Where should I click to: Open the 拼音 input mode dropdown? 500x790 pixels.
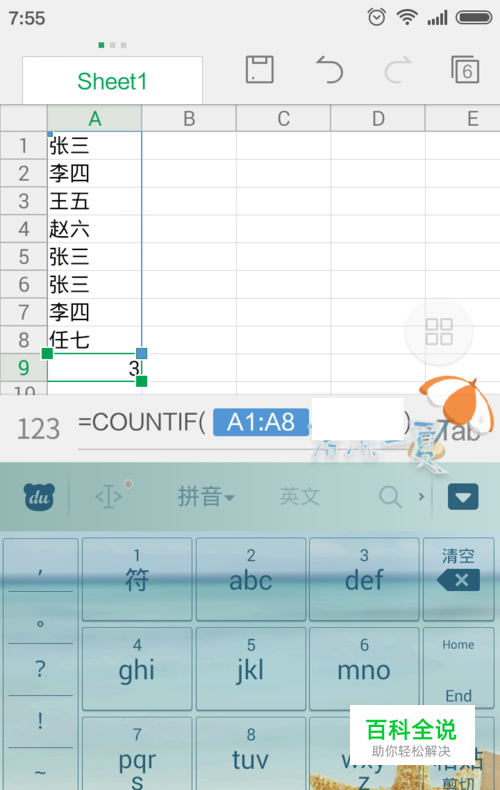[206, 497]
